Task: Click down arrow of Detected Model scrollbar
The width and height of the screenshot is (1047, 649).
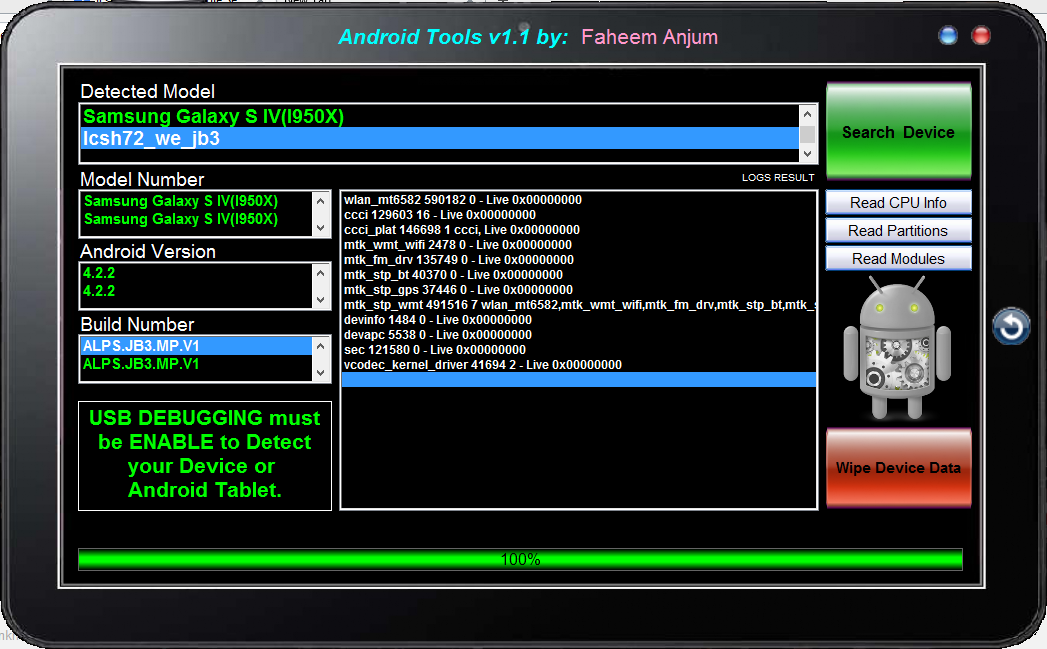Action: click(x=807, y=154)
